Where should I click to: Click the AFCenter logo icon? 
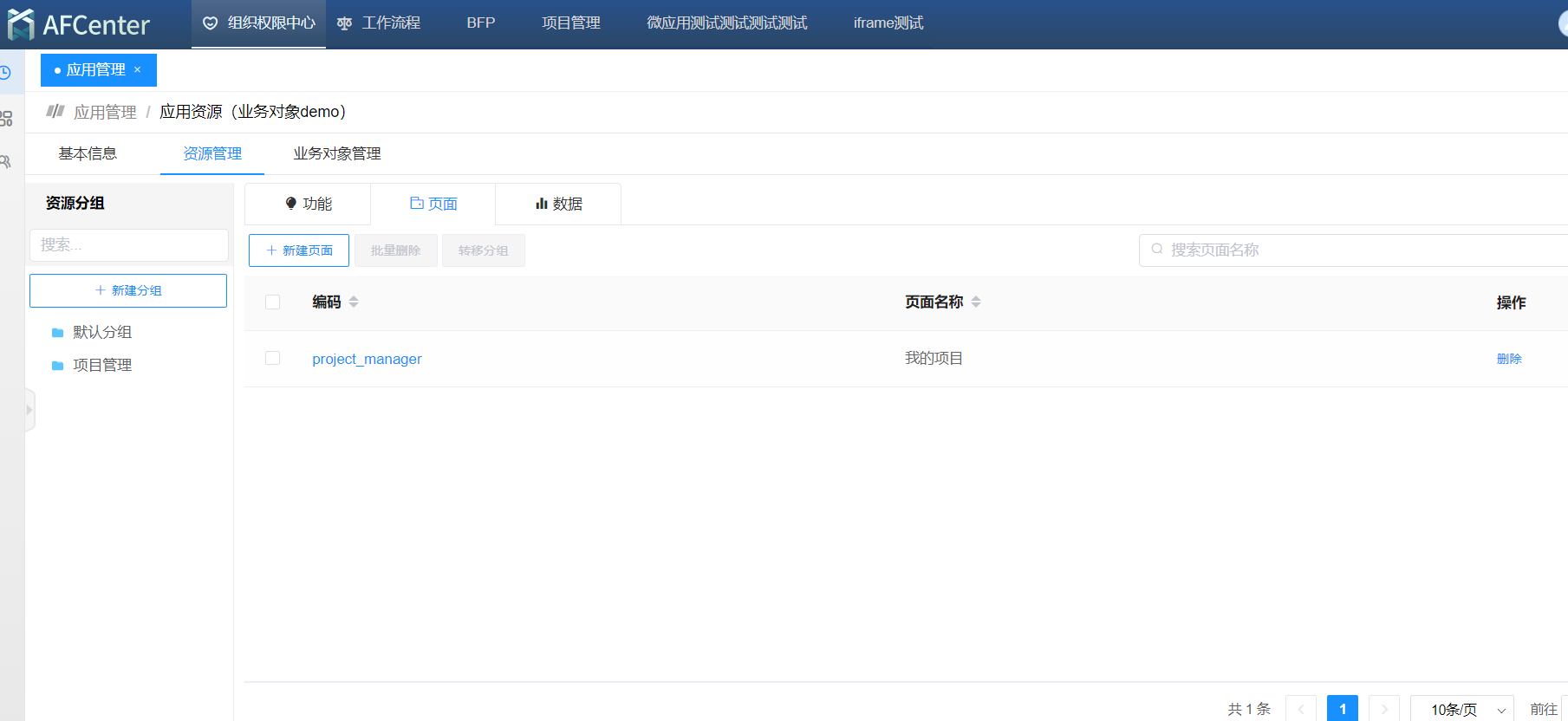click(21, 24)
